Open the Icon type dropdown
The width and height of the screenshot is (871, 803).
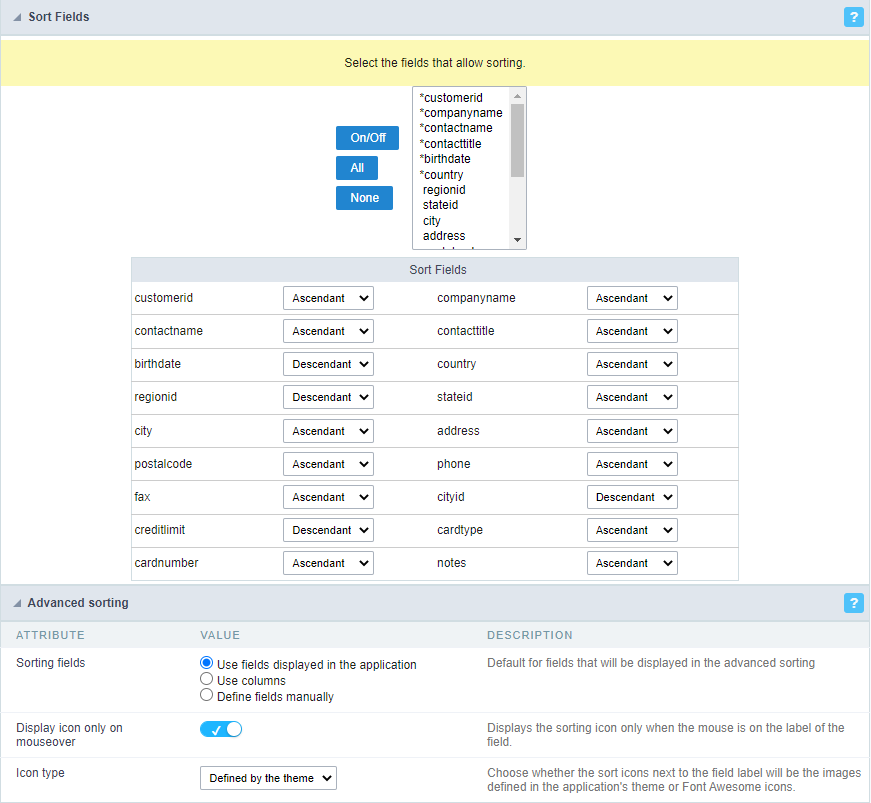click(x=268, y=777)
